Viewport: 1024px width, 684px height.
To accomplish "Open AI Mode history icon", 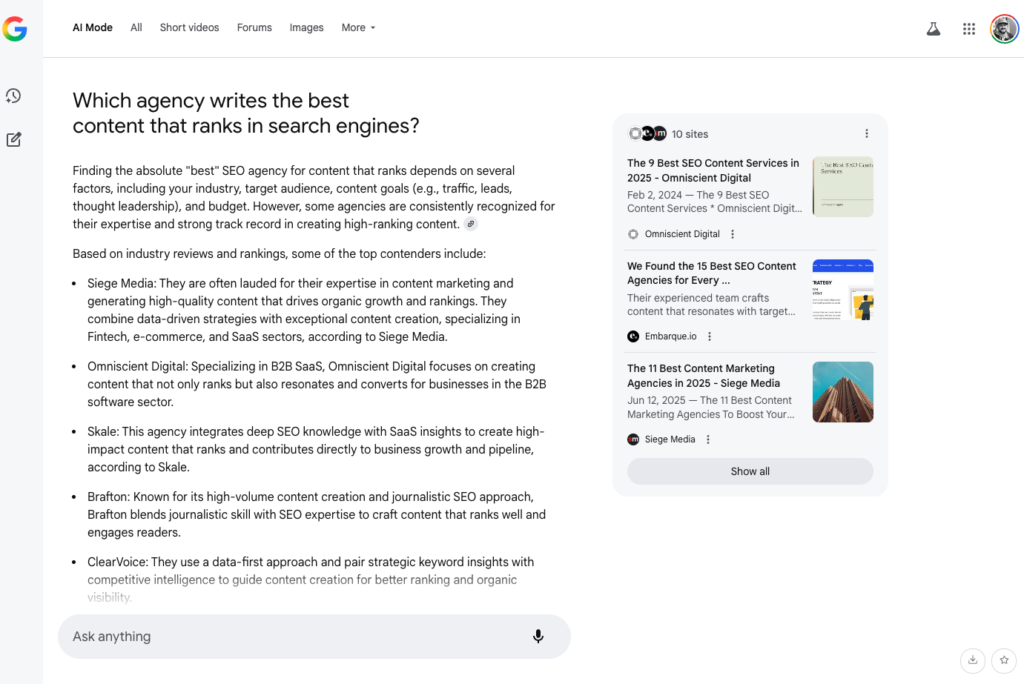I will coord(14,96).
